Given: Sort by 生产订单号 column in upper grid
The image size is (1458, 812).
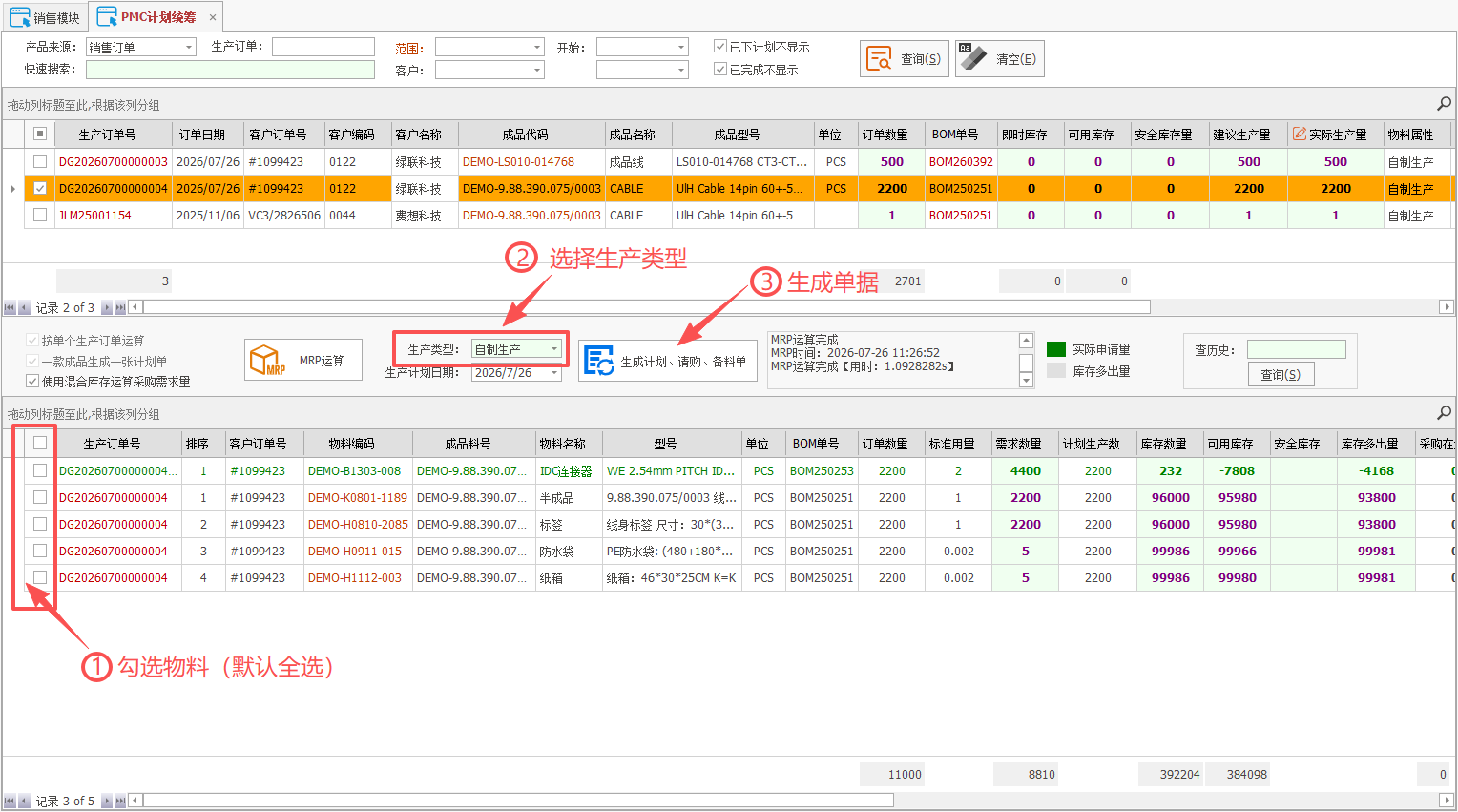Looking at the screenshot, I should (113, 135).
